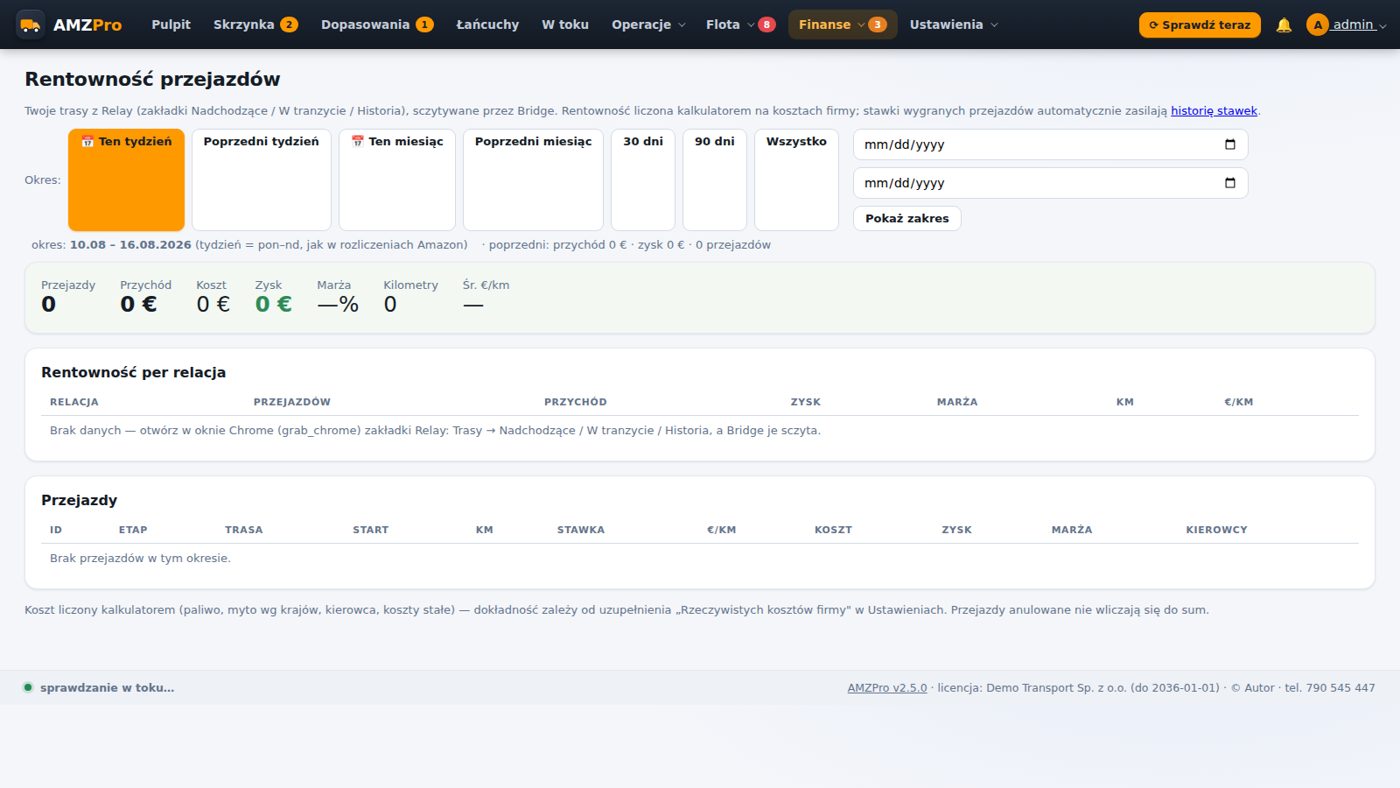Go to Pulpit in navigation
The width and height of the screenshot is (1400, 788).
click(x=171, y=25)
